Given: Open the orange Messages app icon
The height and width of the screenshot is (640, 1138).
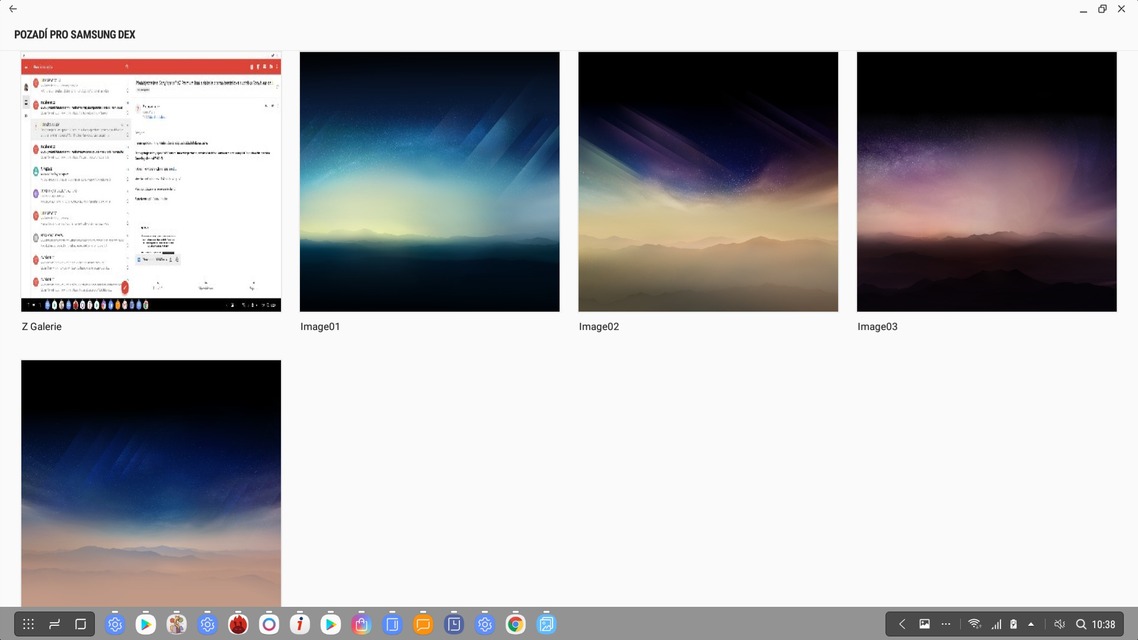Looking at the screenshot, I should click(x=423, y=625).
